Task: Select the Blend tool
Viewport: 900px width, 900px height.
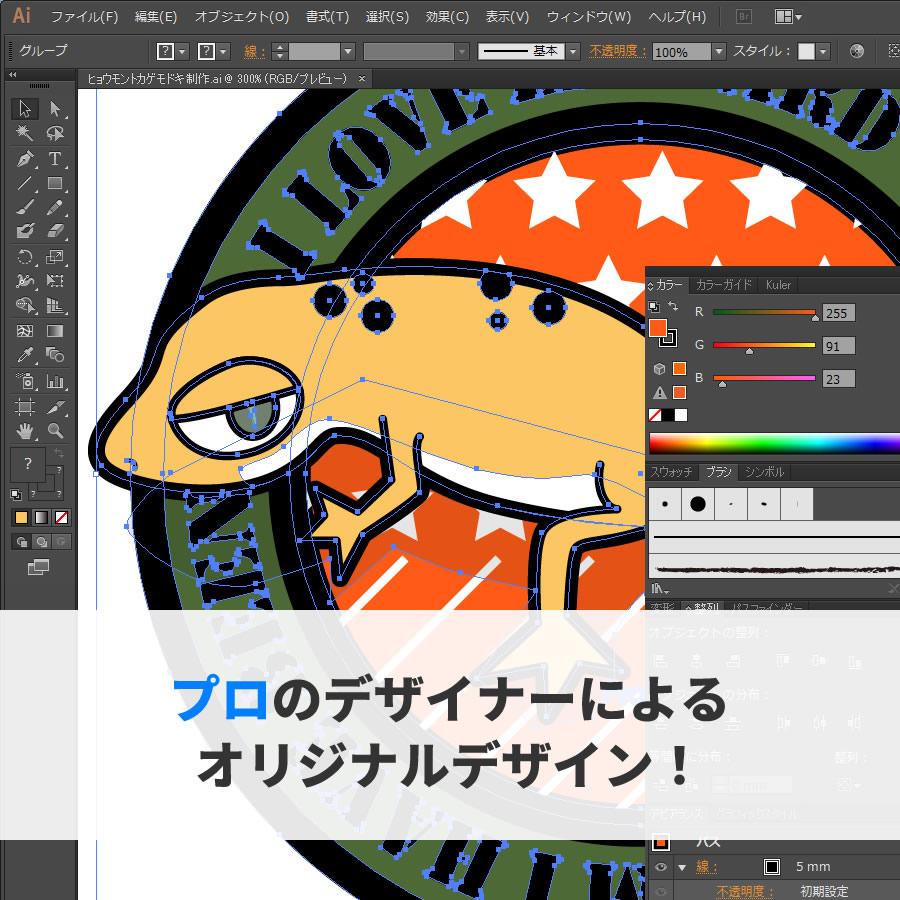Action: (x=55, y=355)
